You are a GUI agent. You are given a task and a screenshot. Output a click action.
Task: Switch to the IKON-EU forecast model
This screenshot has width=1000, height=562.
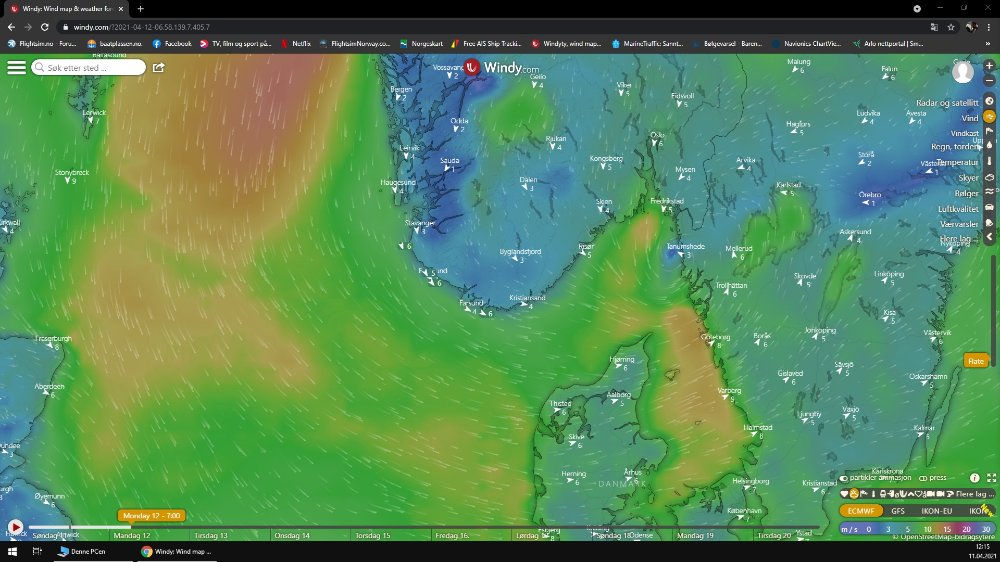pyautogui.click(x=936, y=511)
